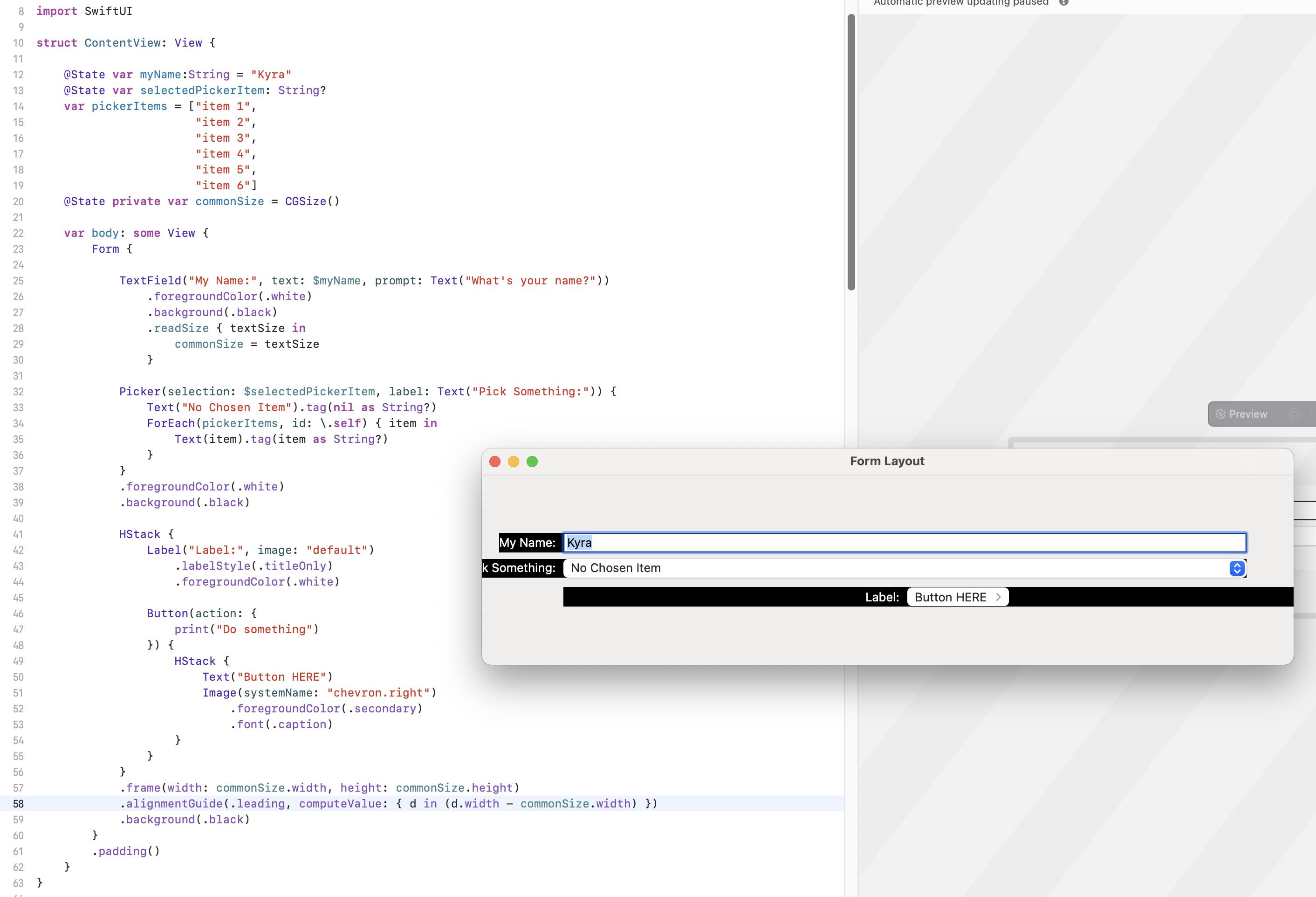Click '.labelStyle(.titleOnly)' on line 43
The width and height of the screenshot is (1316, 897).
[x=253, y=566]
